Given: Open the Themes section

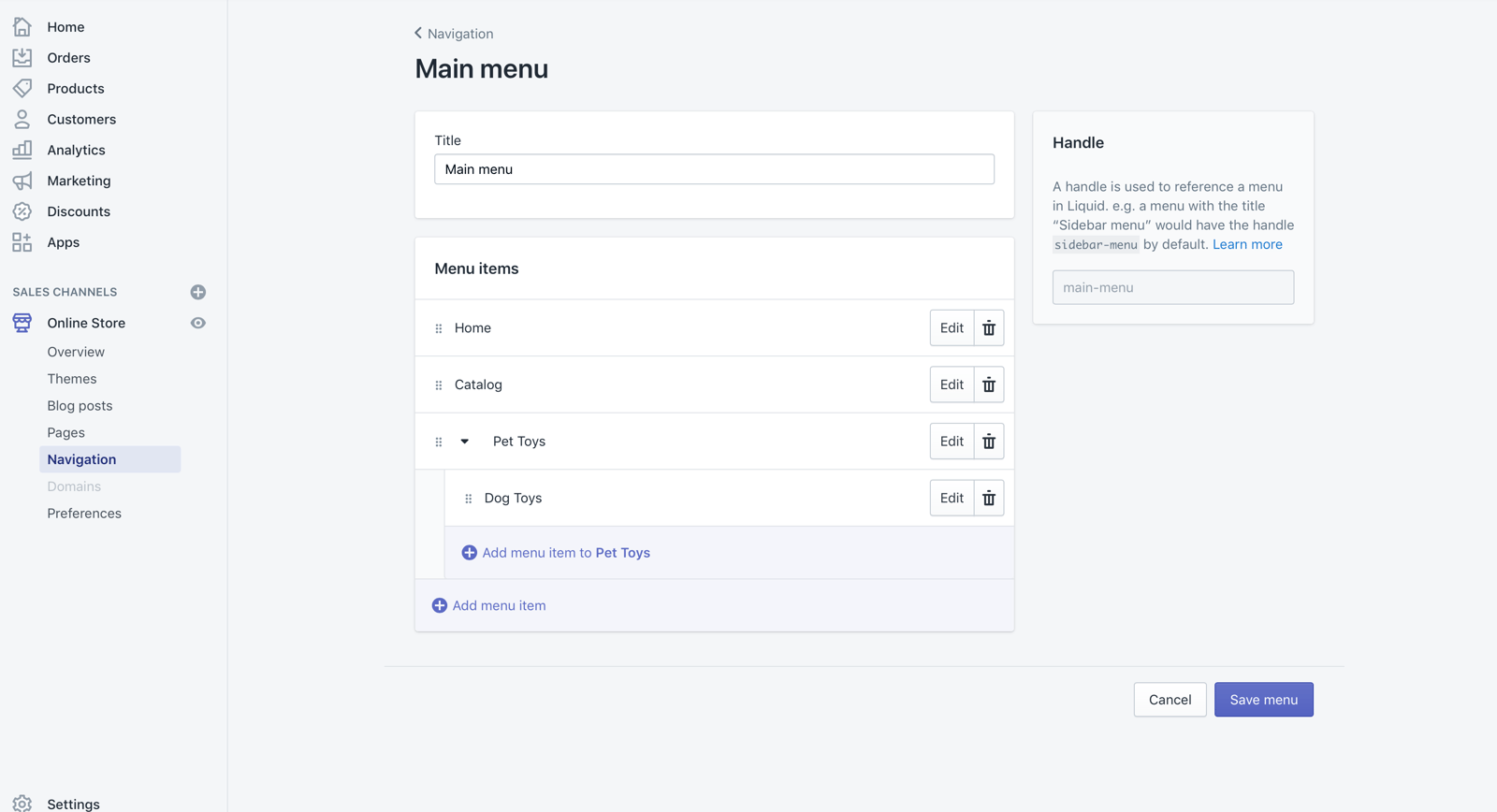Looking at the screenshot, I should pos(72,379).
